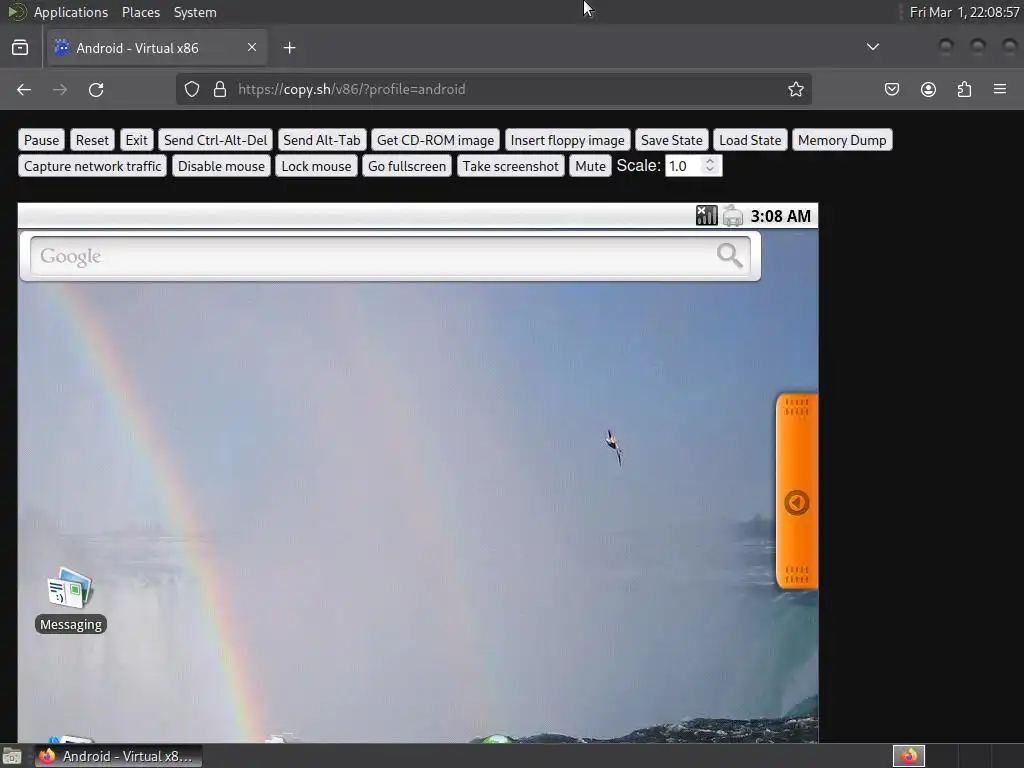Mute the emulator sound
The height and width of the screenshot is (768, 1024).
click(590, 166)
